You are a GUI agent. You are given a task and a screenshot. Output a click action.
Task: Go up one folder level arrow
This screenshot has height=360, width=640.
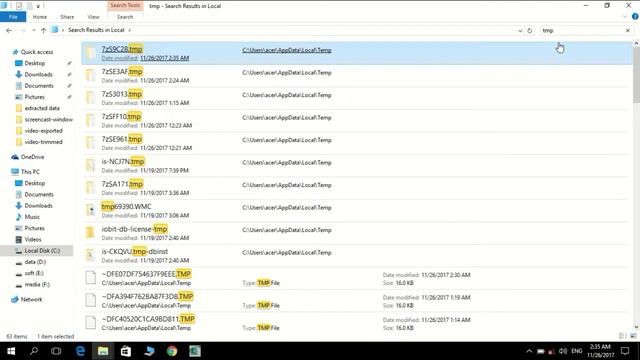(x=43, y=30)
